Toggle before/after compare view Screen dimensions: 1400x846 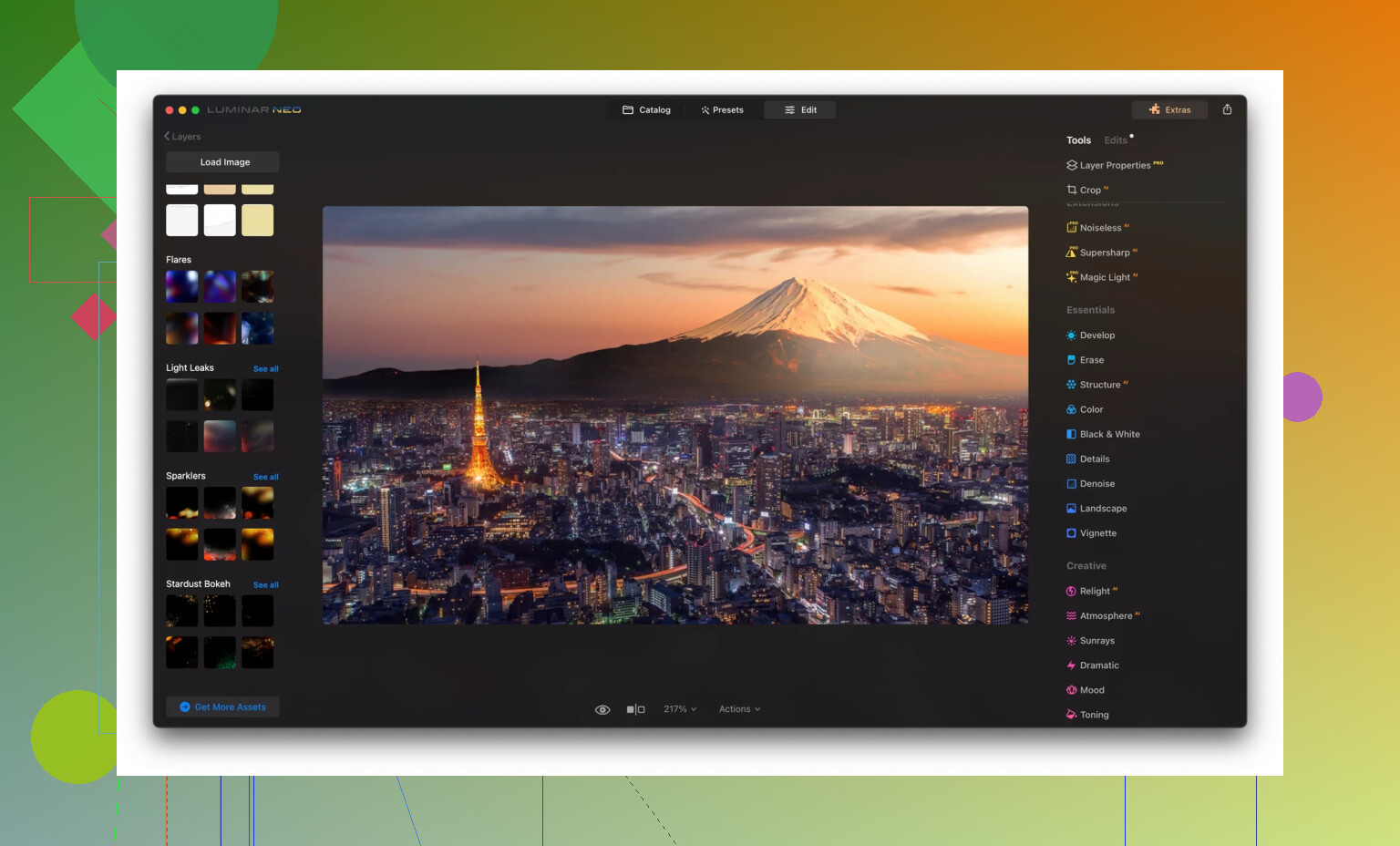point(635,709)
